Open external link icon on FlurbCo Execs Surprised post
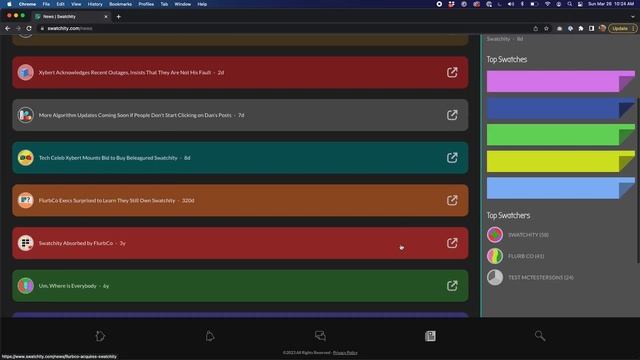 point(452,200)
